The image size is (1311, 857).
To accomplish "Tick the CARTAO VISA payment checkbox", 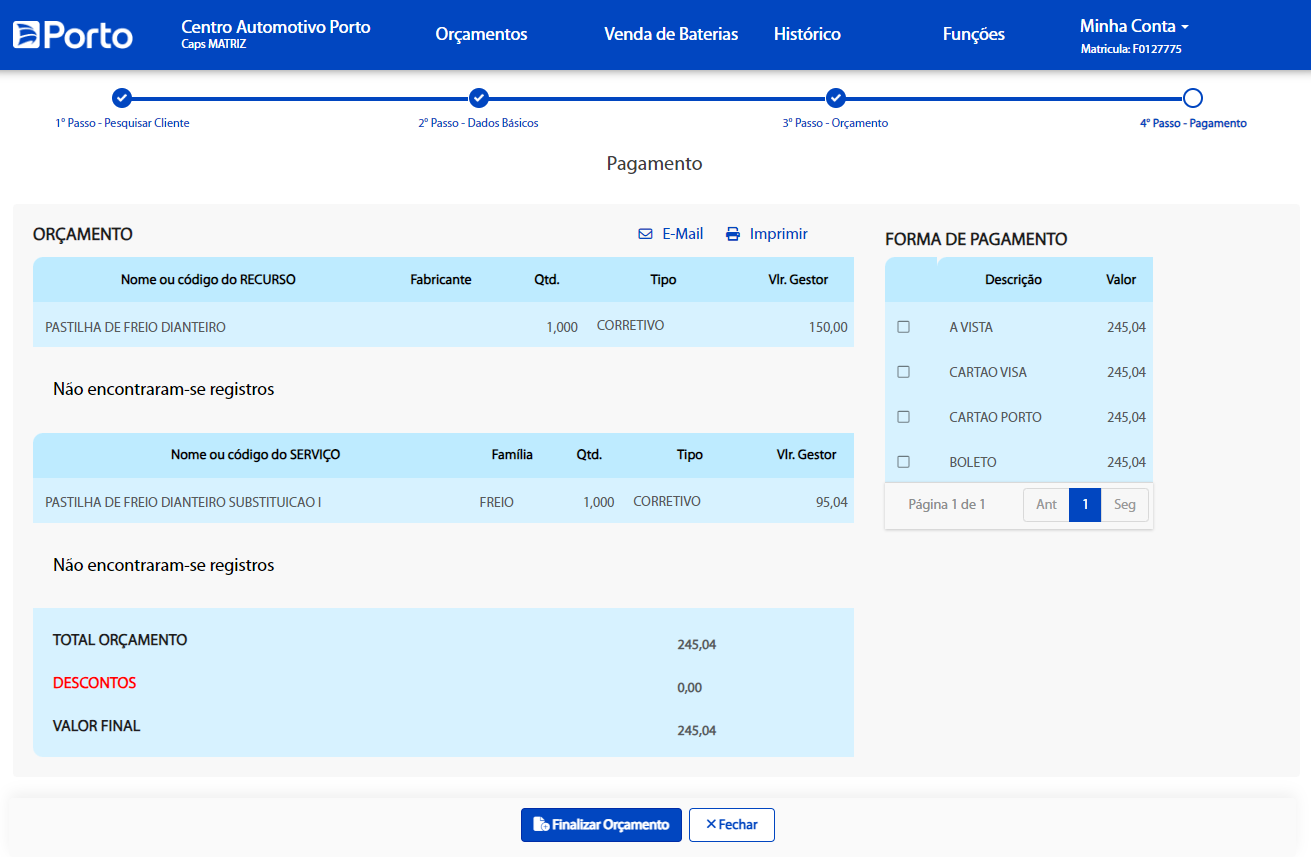I will (904, 372).
